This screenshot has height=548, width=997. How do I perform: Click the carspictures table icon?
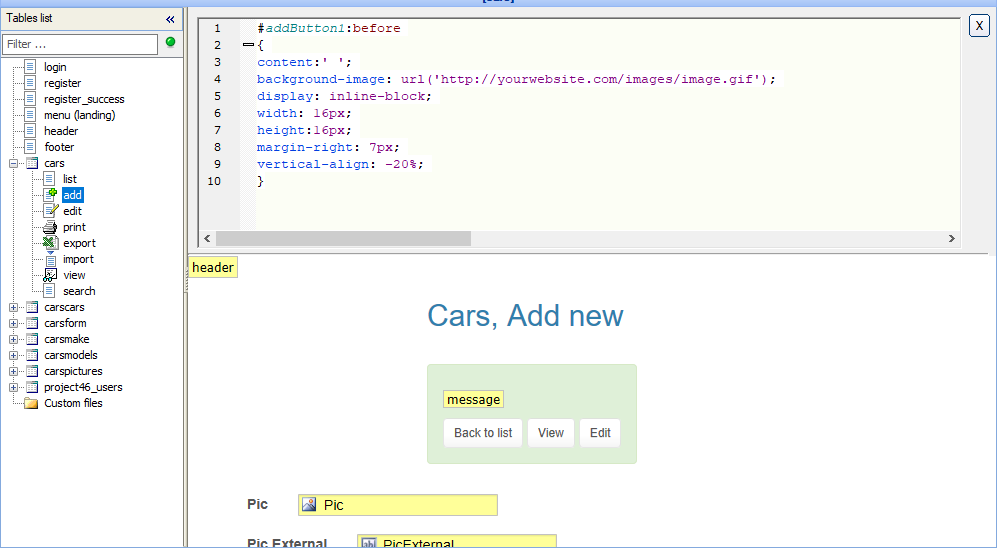(31, 371)
